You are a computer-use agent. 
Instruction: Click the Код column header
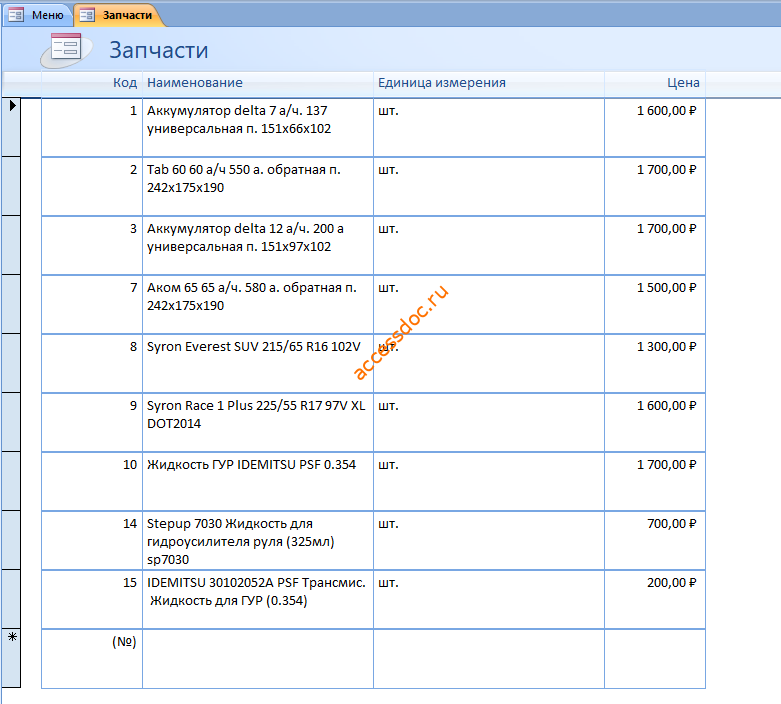click(92, 83)
